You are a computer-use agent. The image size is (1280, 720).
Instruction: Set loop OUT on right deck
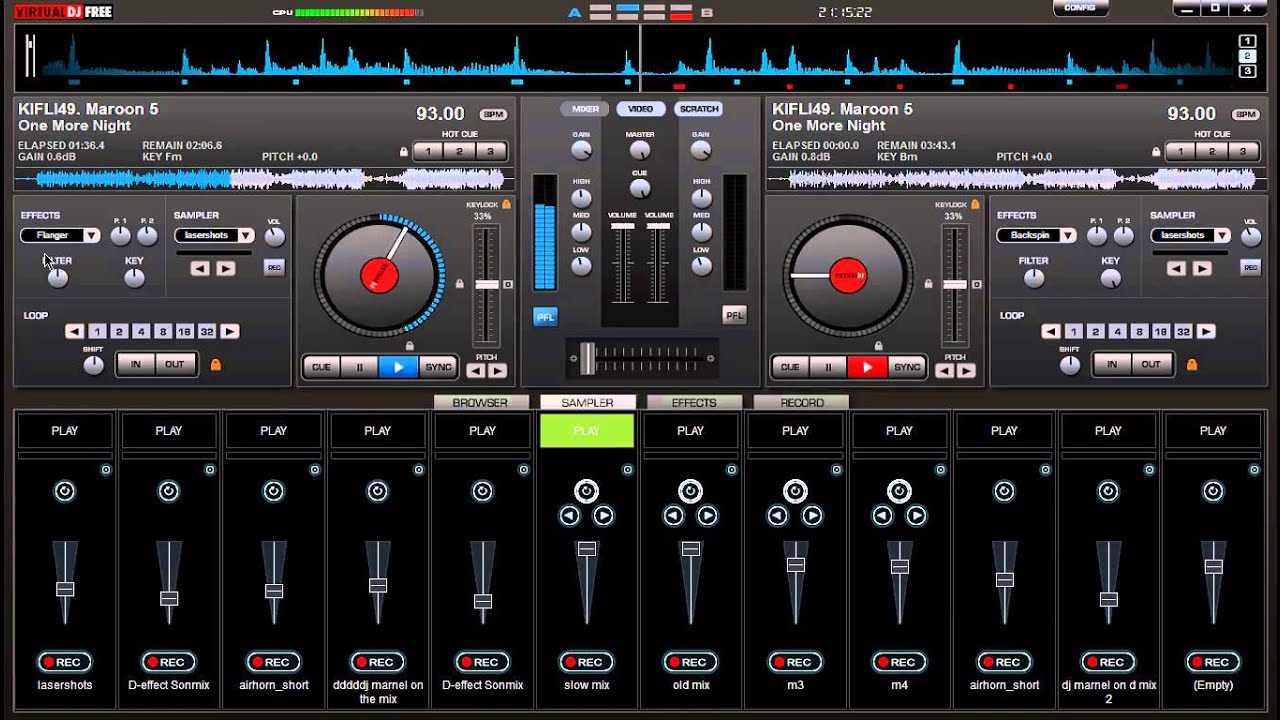[x=1151, y=365]
